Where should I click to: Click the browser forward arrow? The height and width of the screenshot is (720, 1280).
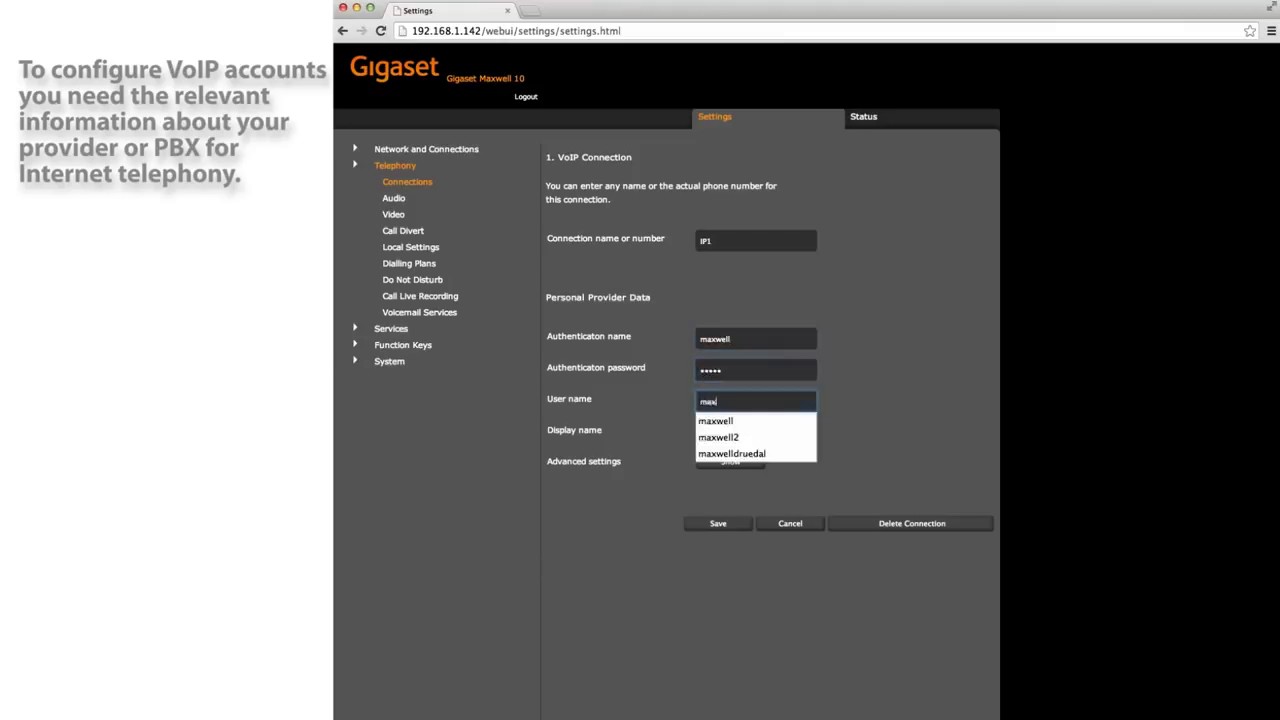[361, 31]
